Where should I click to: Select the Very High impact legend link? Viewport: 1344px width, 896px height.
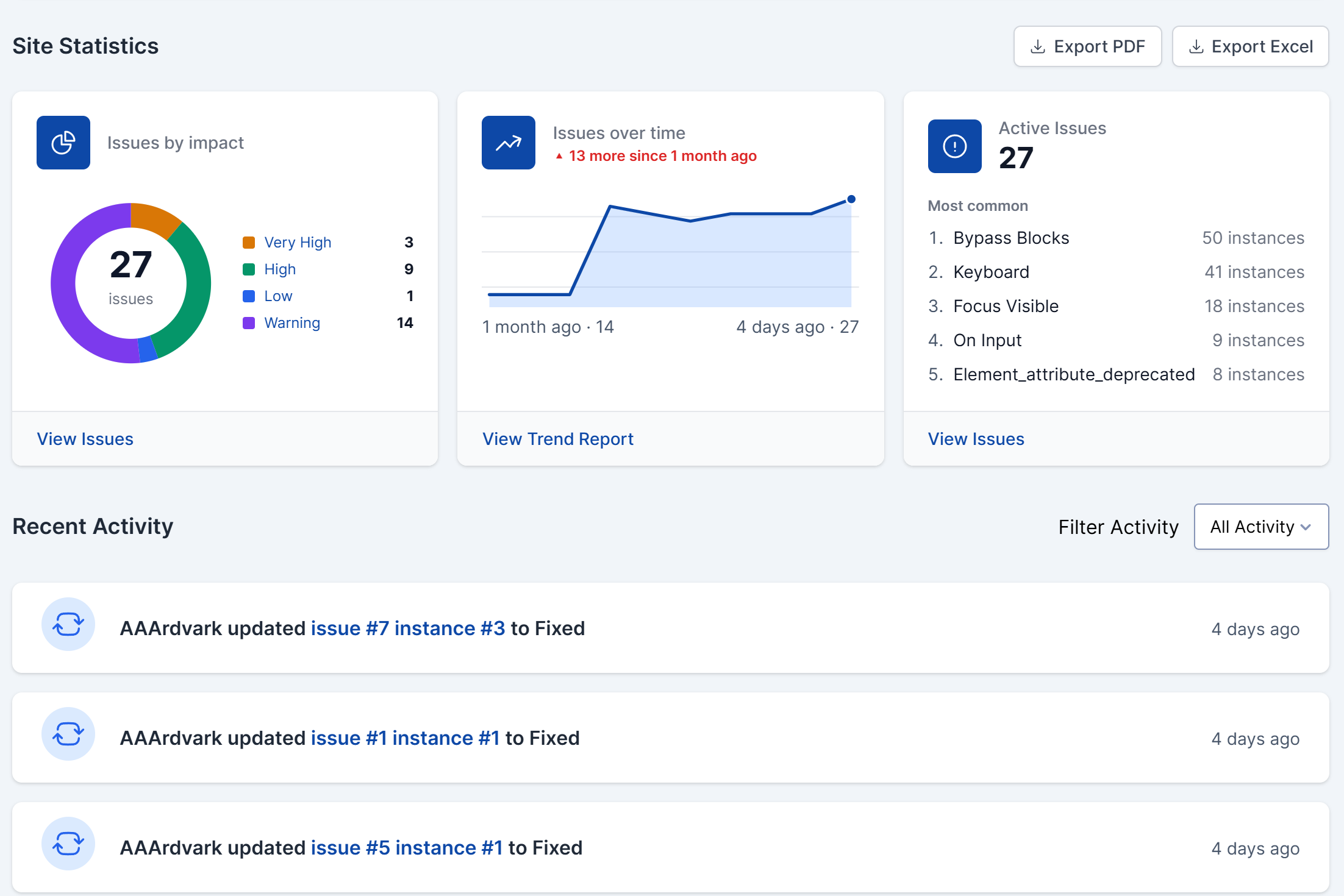pos(298,243)
